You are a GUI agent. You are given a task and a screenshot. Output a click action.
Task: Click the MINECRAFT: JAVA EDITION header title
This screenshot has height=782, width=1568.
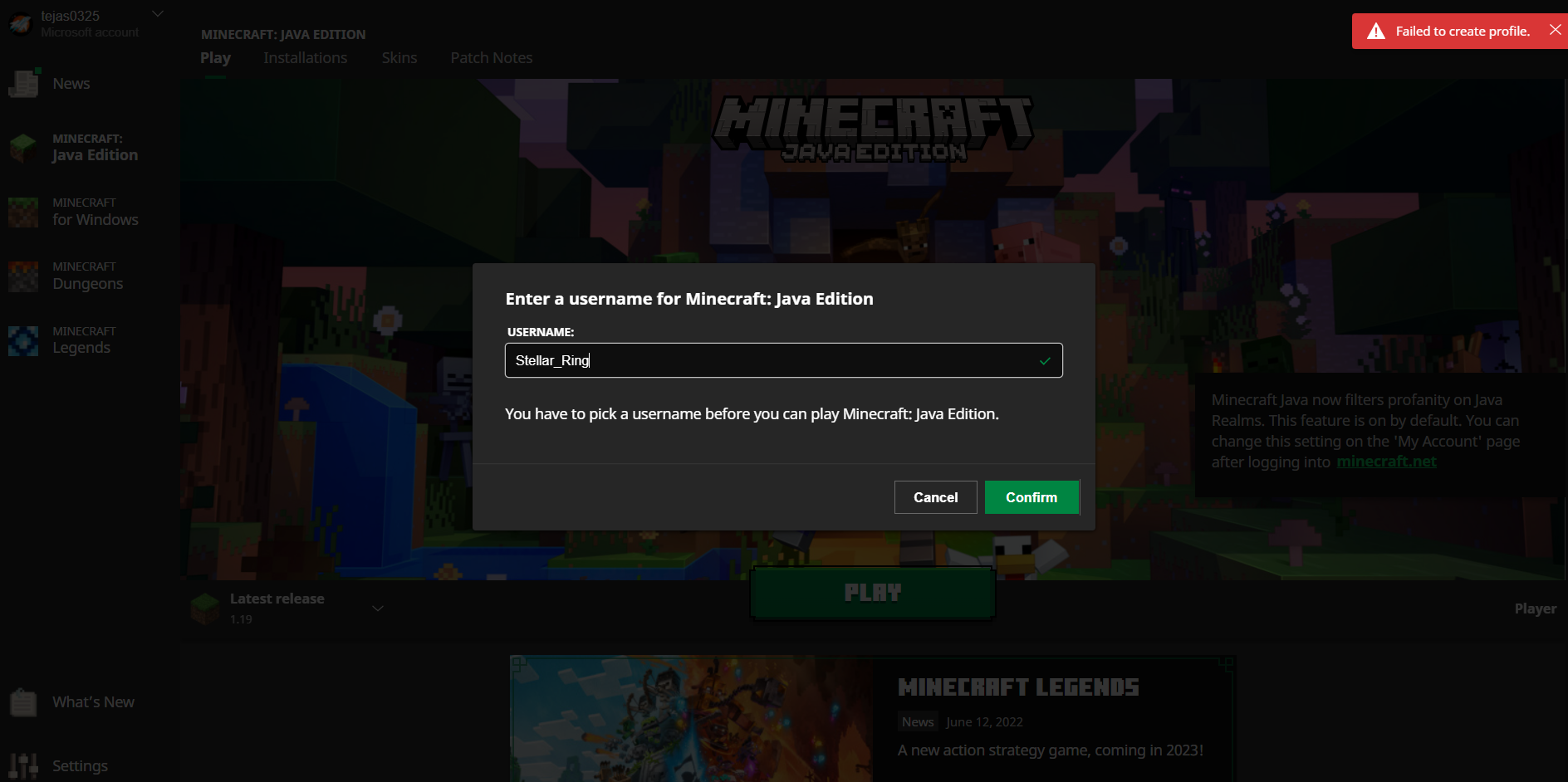(x=283, y=35)
